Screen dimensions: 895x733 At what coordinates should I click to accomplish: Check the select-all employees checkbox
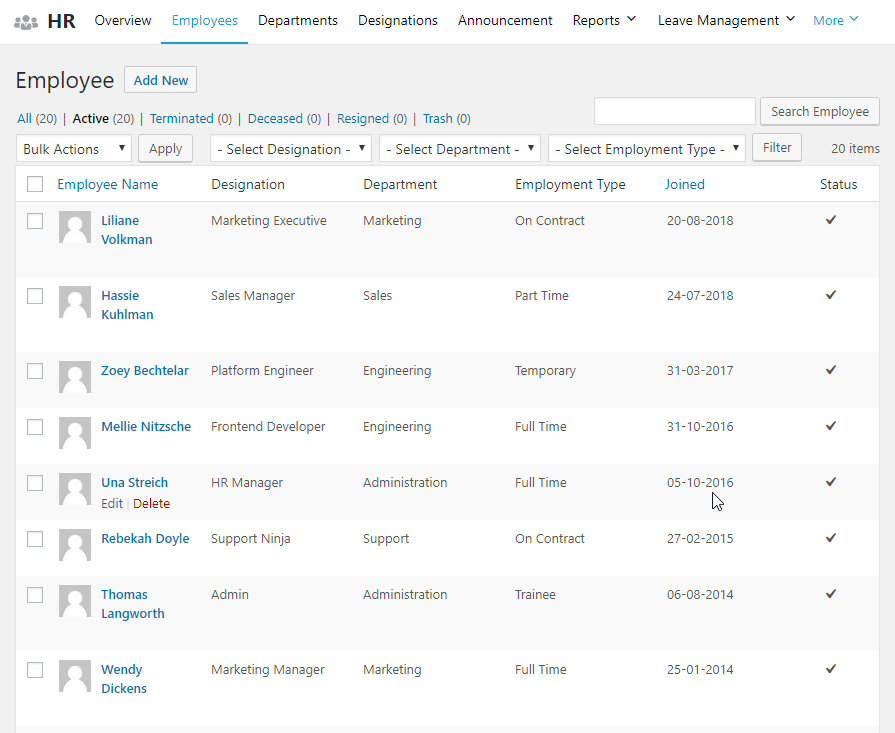click(x=35, y=184)
